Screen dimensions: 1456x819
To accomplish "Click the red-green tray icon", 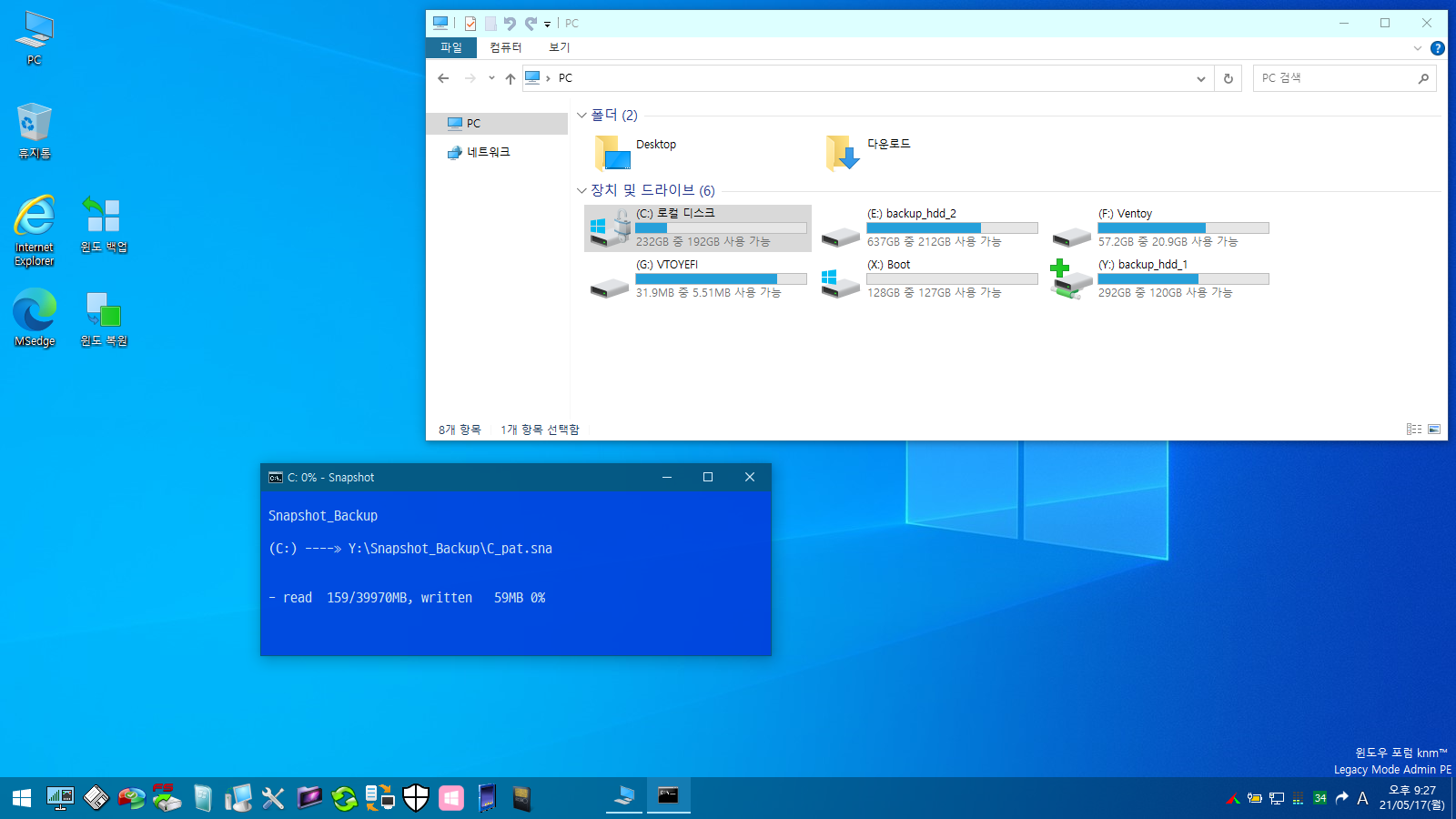I will coord(1233,799).
